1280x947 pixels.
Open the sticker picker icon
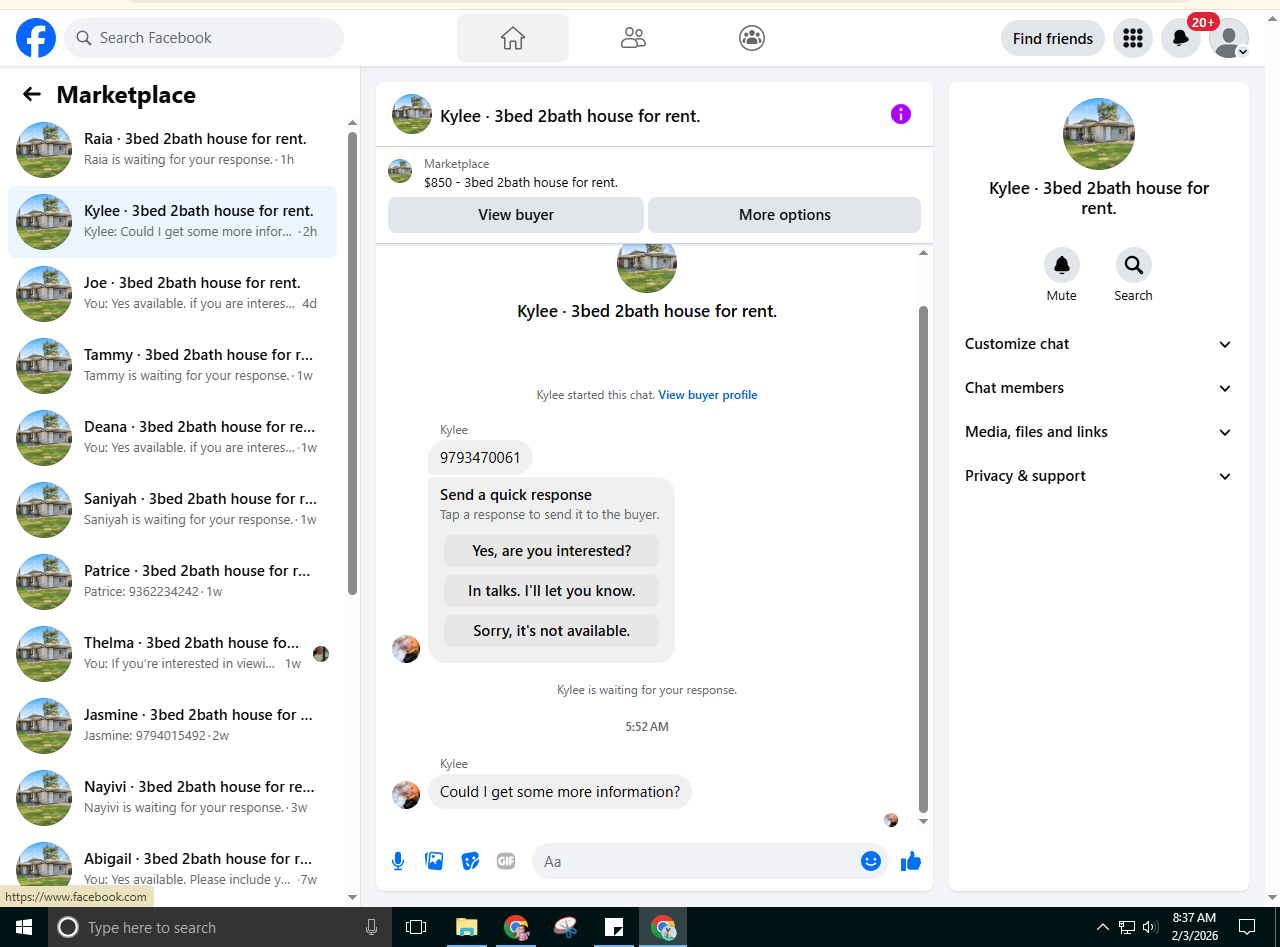[470, 861]
